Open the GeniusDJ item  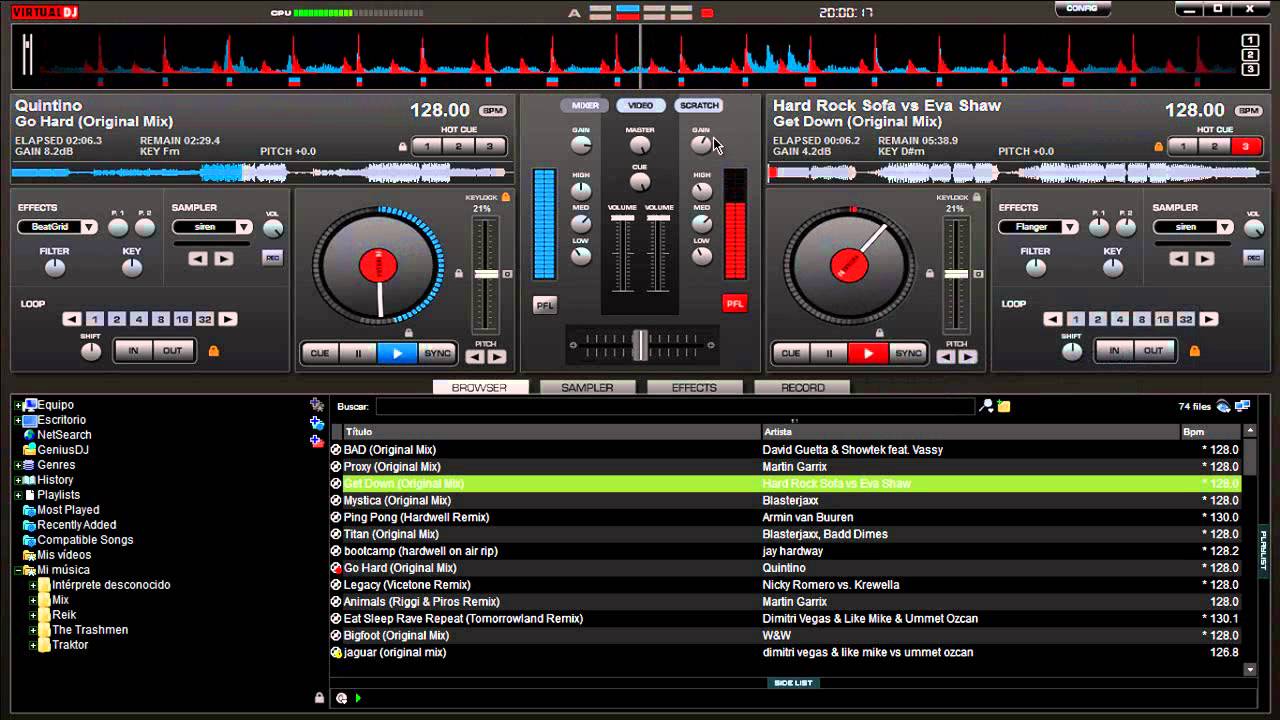[63, 450]
